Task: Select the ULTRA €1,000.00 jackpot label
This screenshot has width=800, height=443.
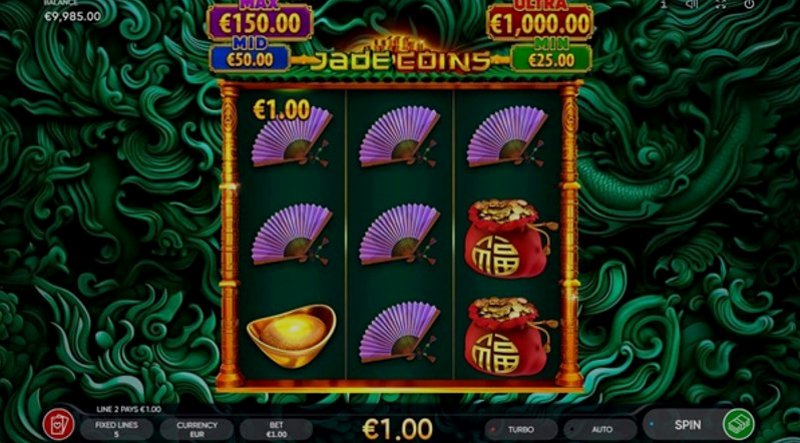Action: 540,20
